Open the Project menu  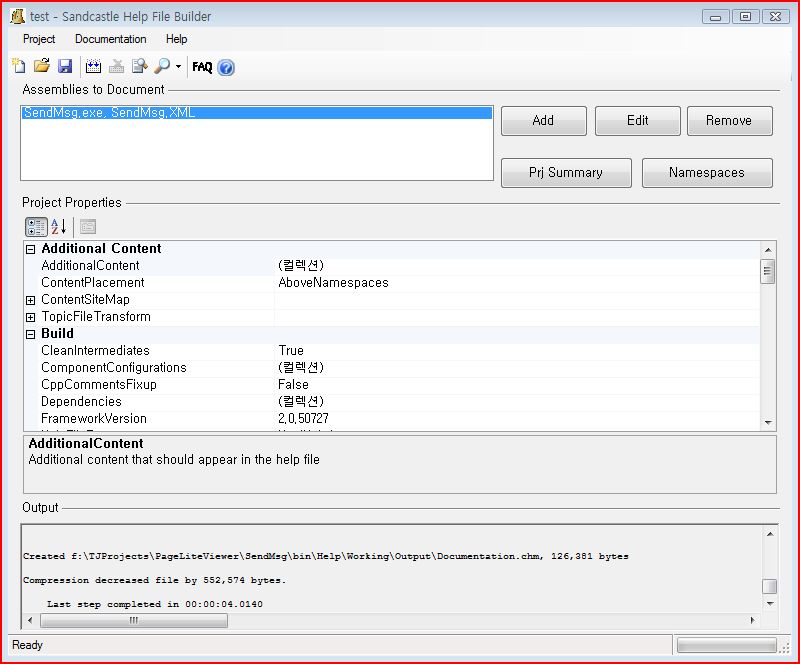(39, 39)
